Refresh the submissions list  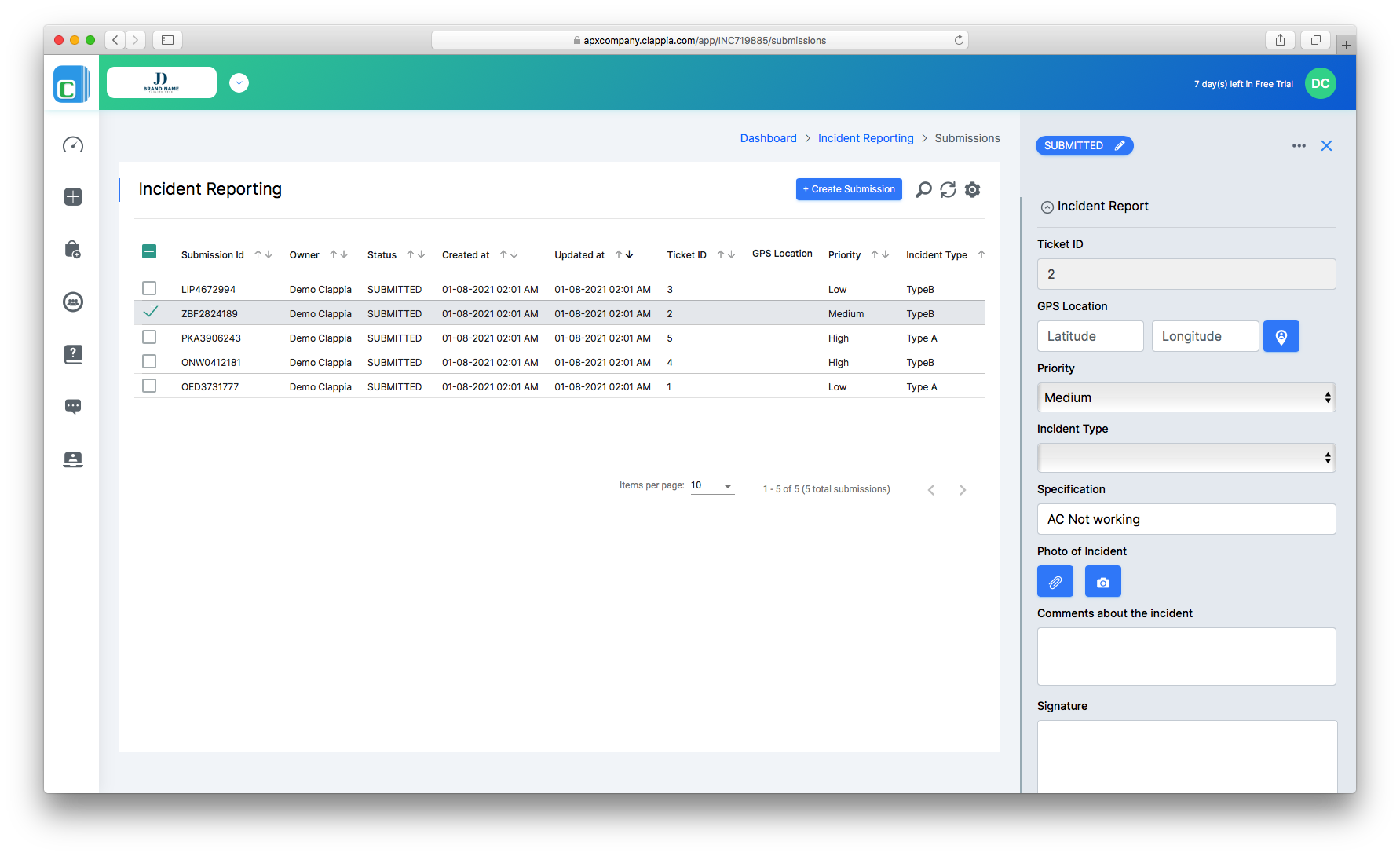coord(948,189)
